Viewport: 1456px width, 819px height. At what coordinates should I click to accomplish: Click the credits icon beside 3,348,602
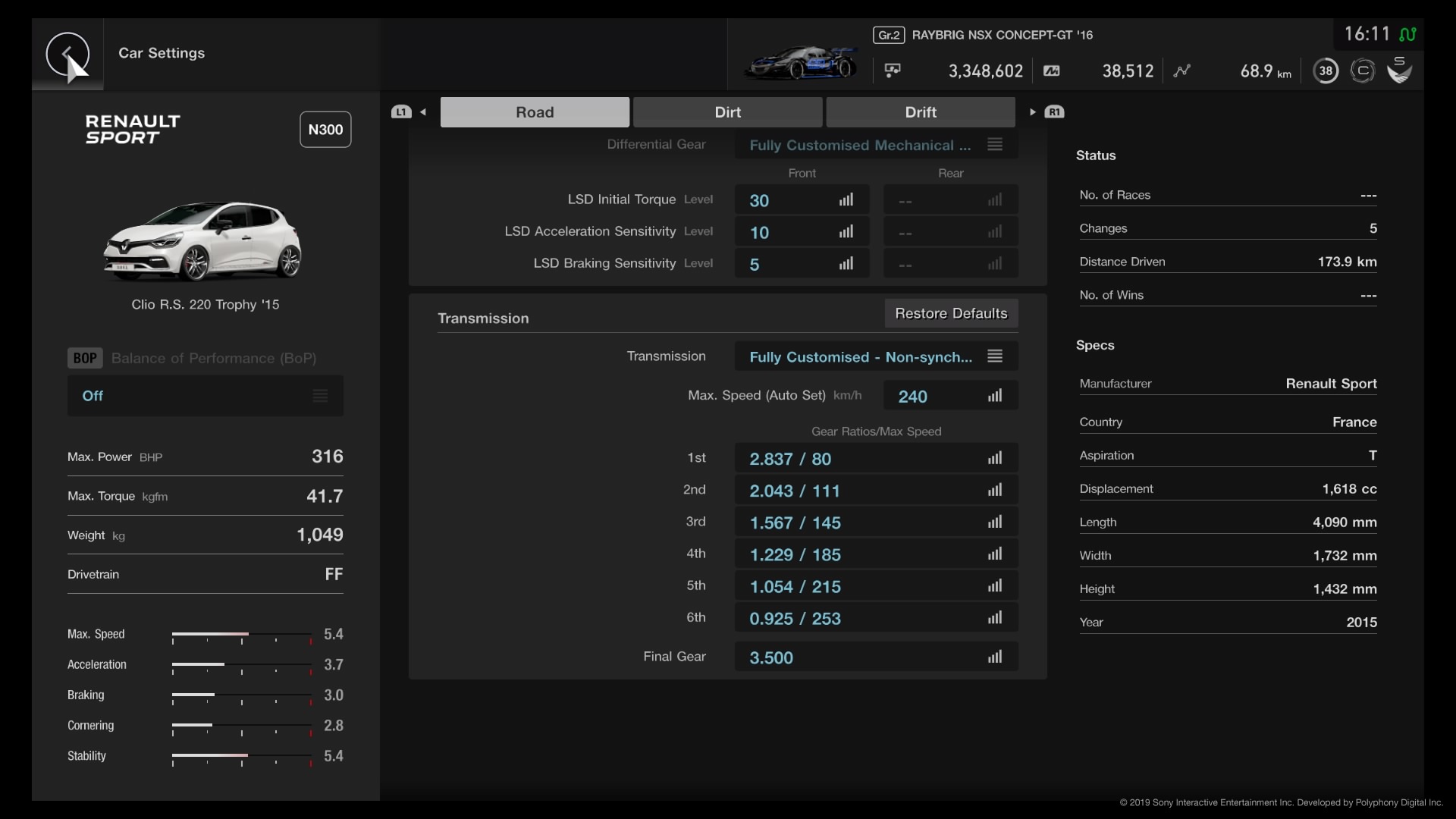893,71
